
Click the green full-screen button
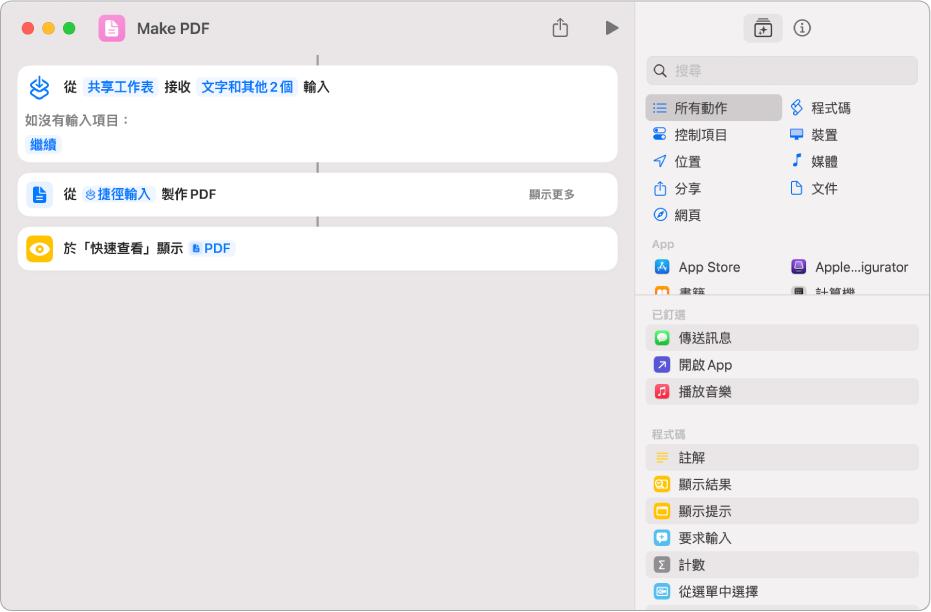(x=69, y=28)
